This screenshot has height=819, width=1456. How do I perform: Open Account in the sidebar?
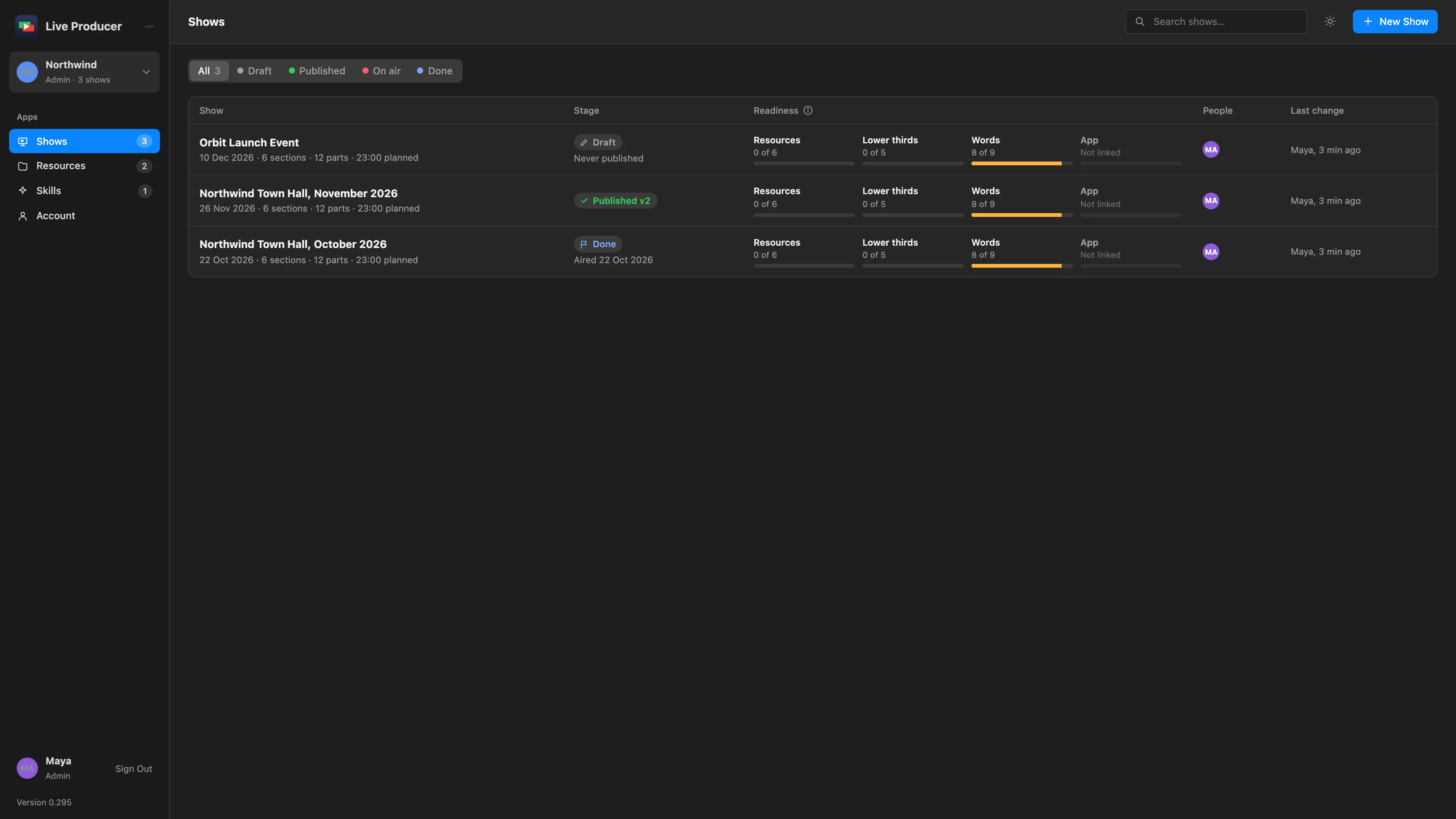point(84,216)
